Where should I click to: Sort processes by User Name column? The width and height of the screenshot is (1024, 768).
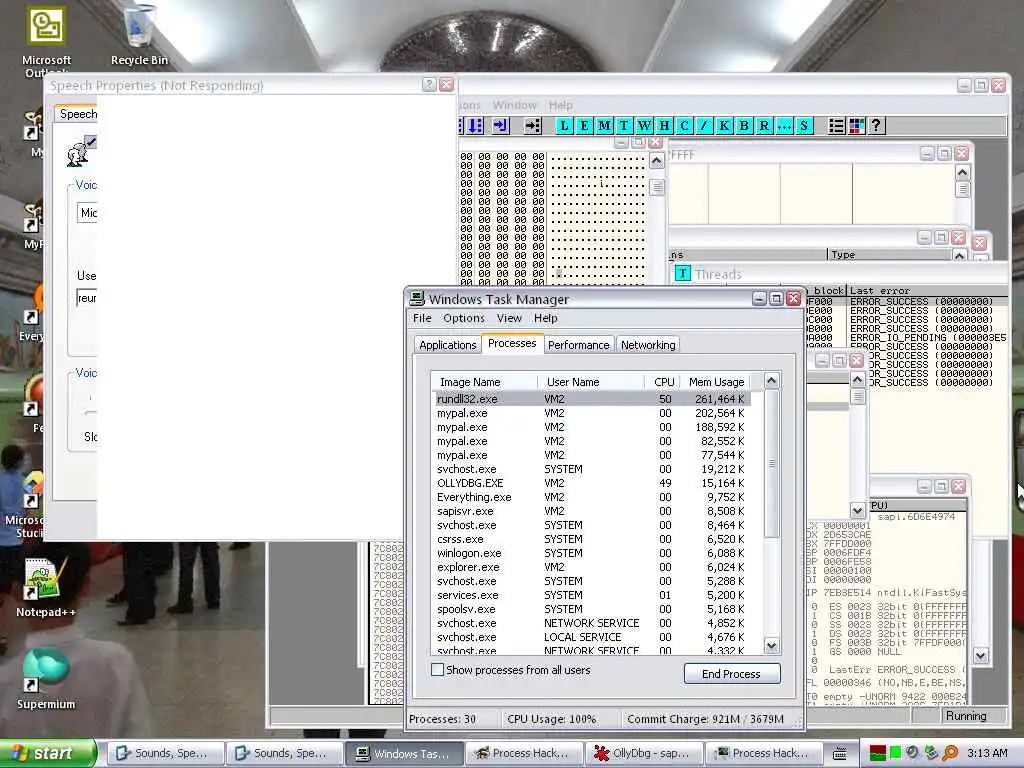(591, 382)
